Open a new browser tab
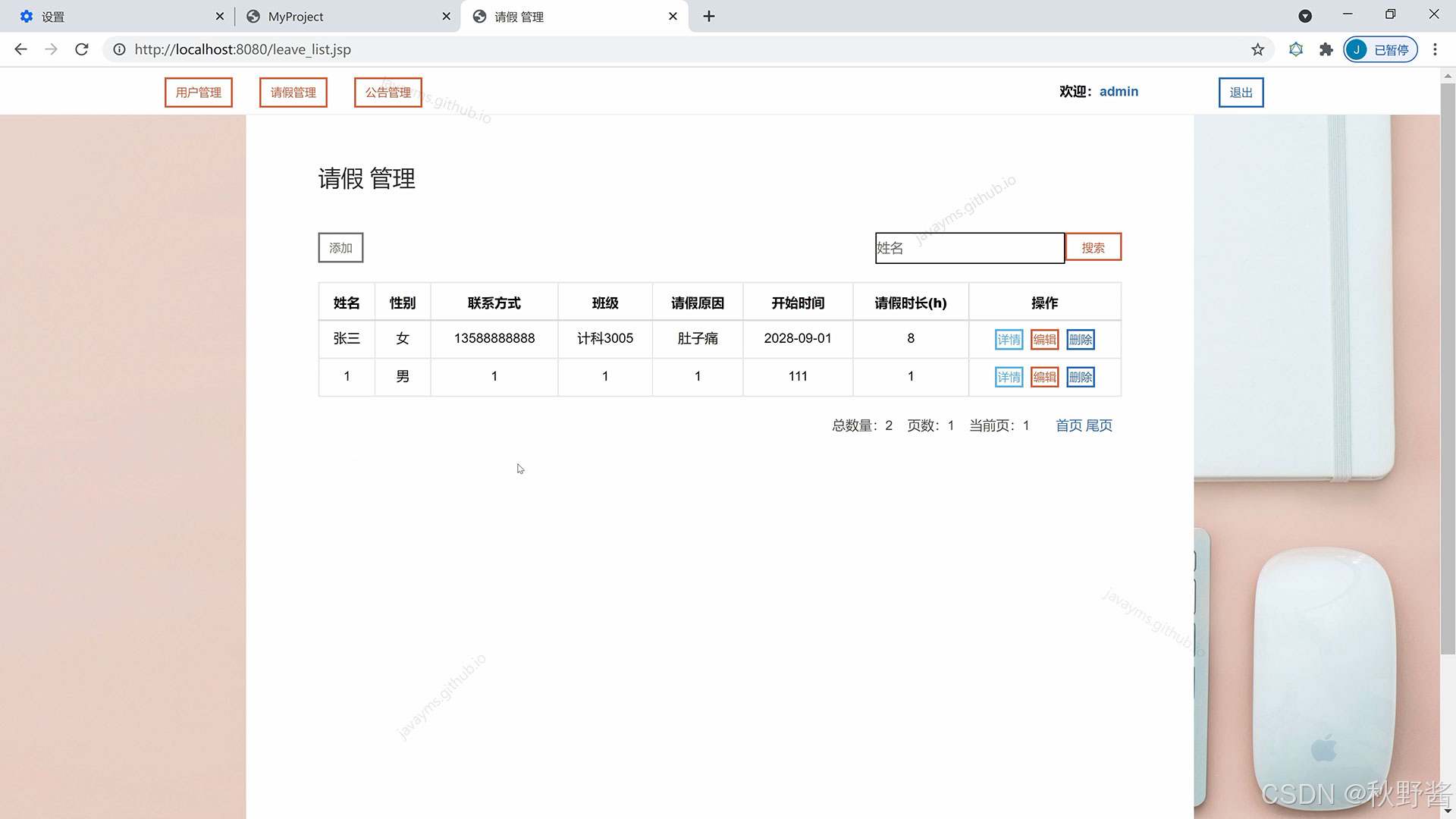The height and width of the screenshot is (819, 1456). tap(708, 16)
